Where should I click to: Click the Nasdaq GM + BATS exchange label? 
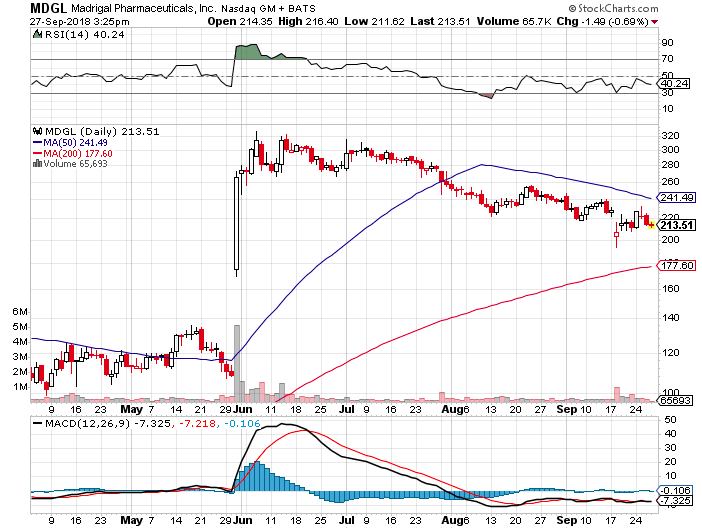pos(269,9)
